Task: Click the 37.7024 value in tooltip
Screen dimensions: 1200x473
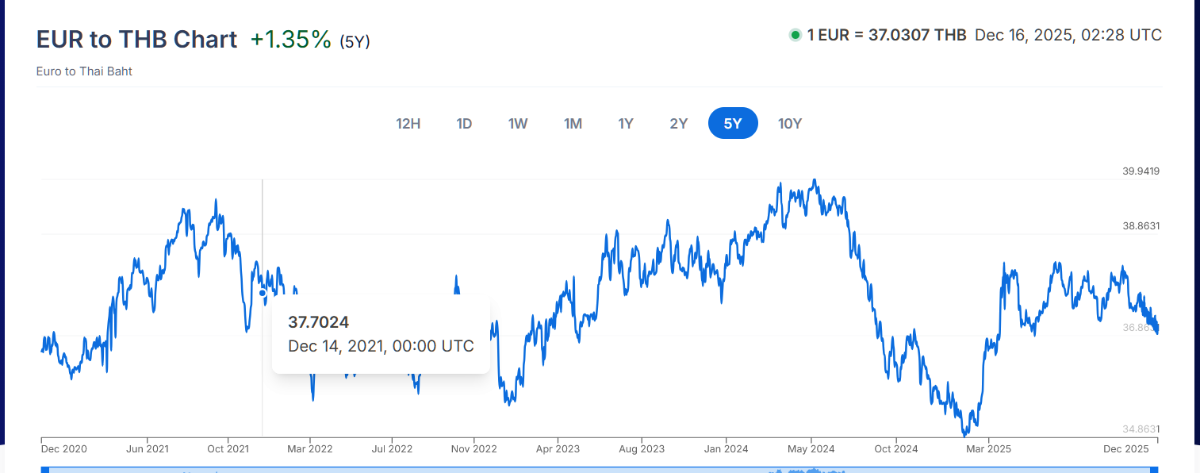Action: coord(318,322)
